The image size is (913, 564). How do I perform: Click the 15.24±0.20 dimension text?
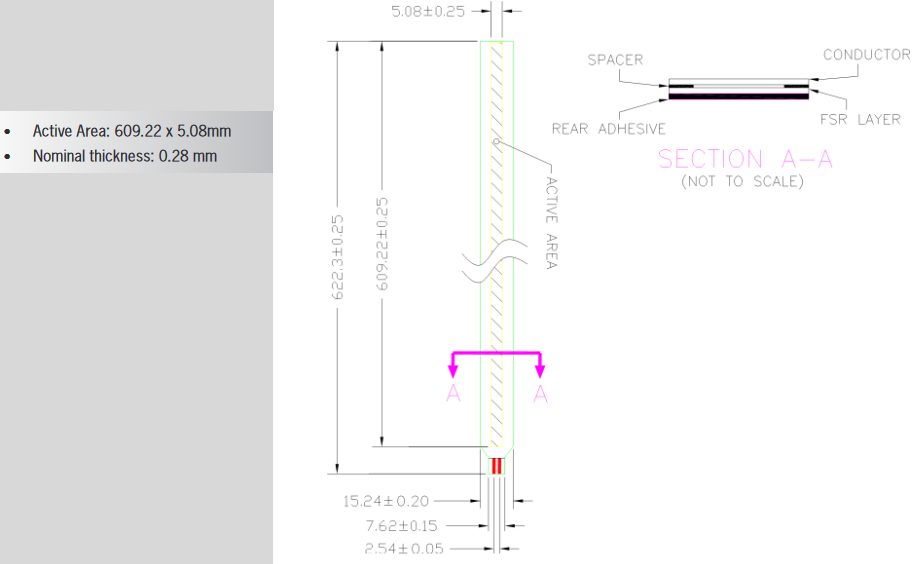385,501
